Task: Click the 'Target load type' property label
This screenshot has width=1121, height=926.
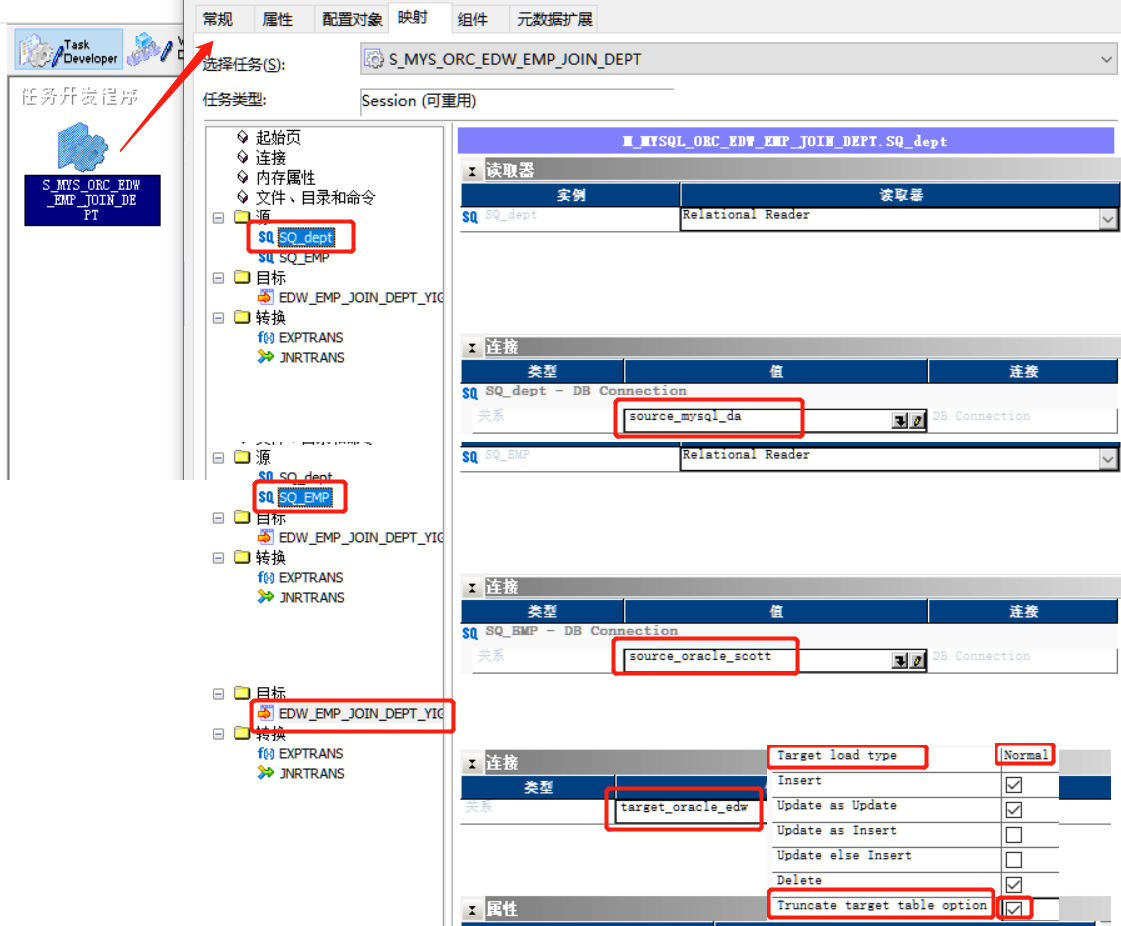Action: click(x=836, y=755)
